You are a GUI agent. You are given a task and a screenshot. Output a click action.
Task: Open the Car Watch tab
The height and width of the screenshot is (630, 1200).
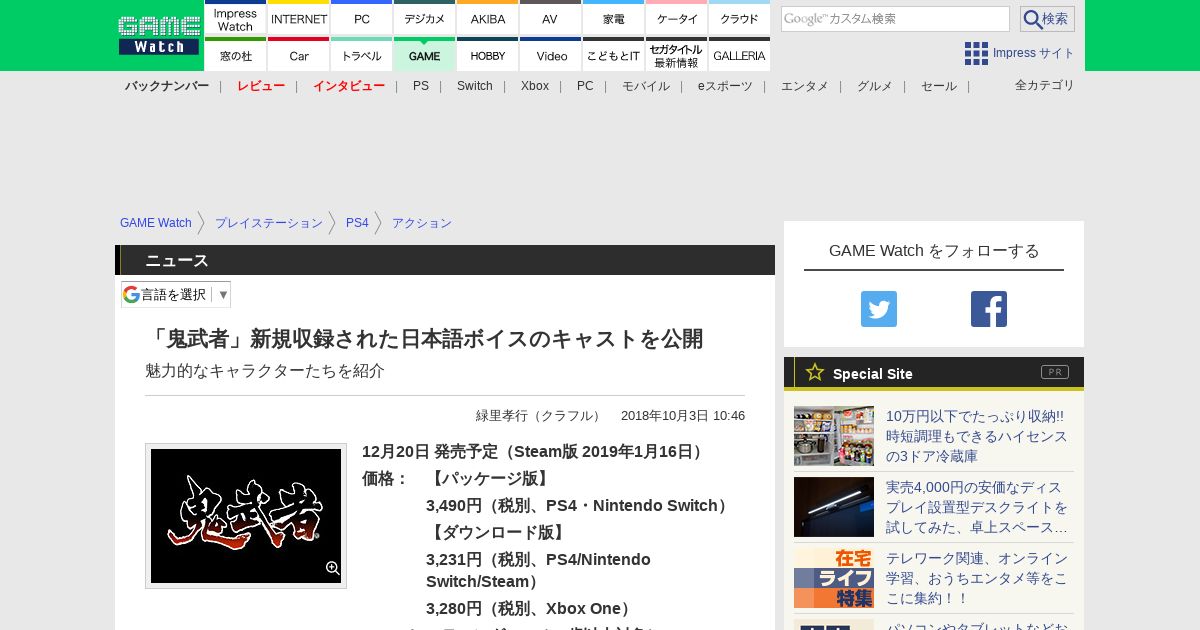tap(298, 54)
